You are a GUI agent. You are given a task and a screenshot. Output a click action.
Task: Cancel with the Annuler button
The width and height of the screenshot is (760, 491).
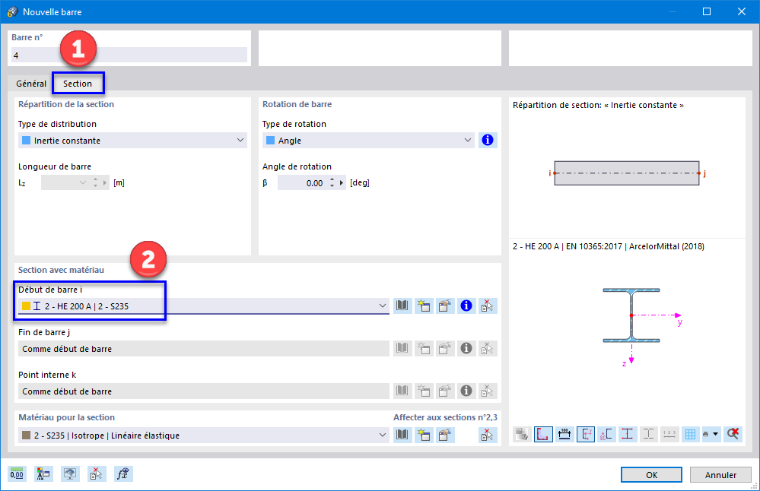[721, 475]
